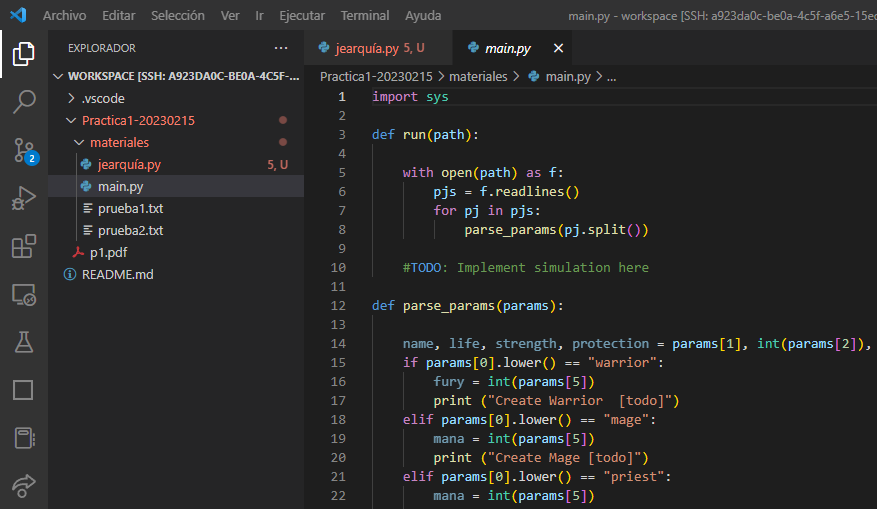Click the print "Create Warrior [todo]" line

[x=556, y=400]
